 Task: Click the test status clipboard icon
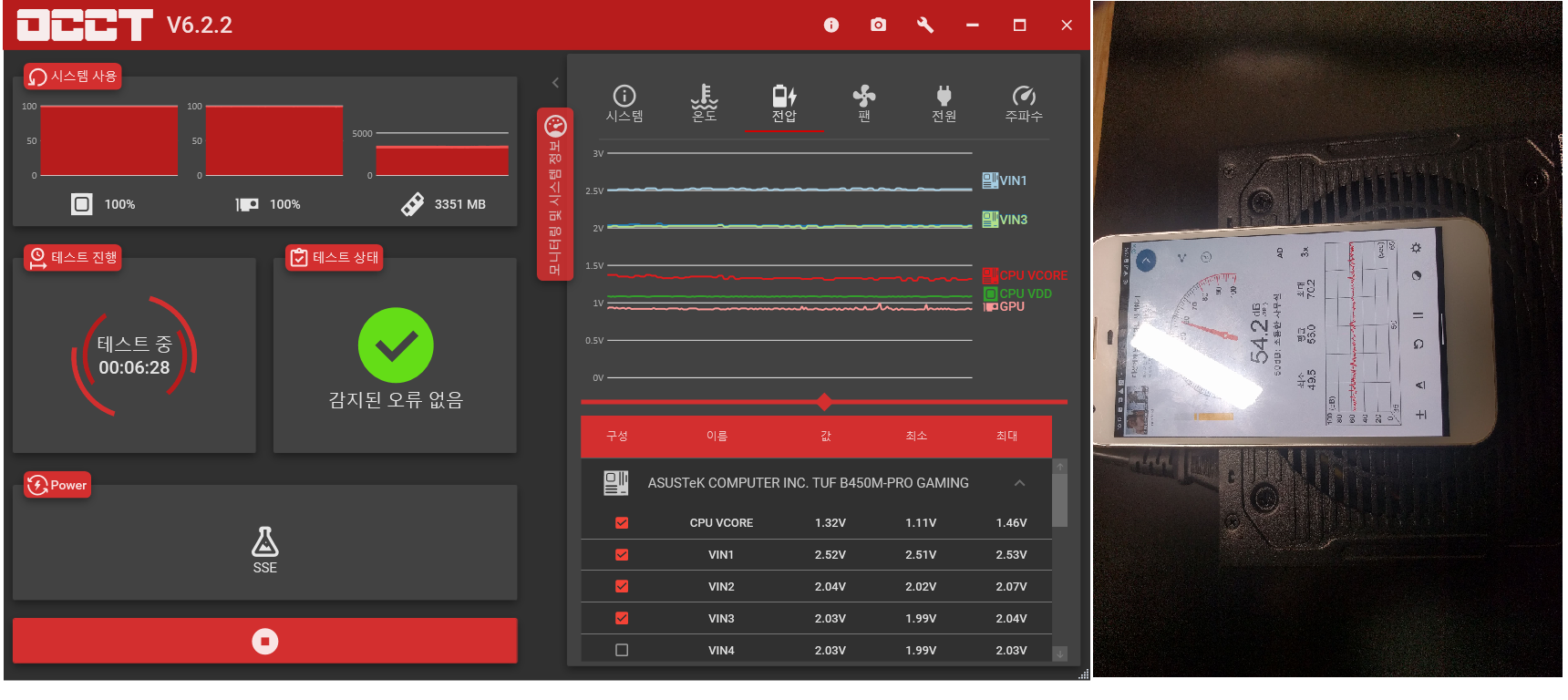tap(299, 258)
